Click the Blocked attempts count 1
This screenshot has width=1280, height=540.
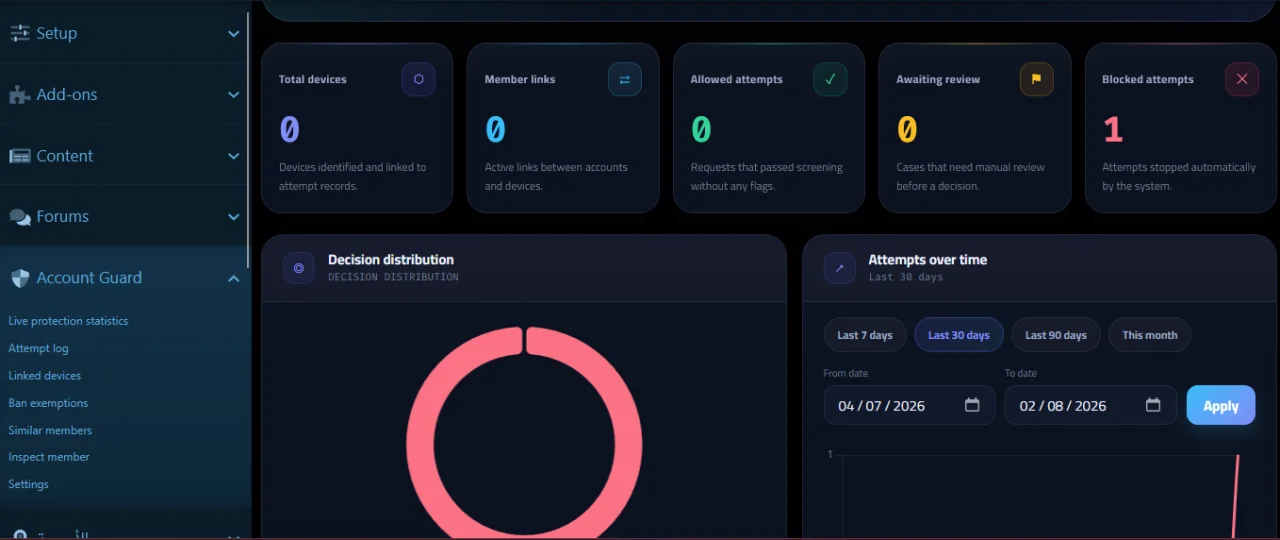1113,129
